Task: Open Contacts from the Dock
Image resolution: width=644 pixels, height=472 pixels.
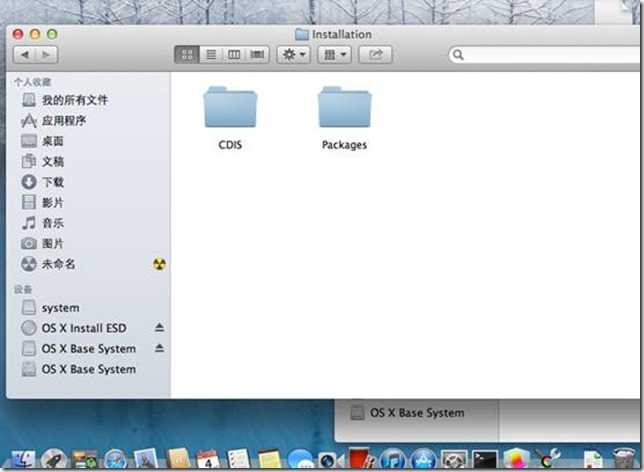Action: coord(177,459)
